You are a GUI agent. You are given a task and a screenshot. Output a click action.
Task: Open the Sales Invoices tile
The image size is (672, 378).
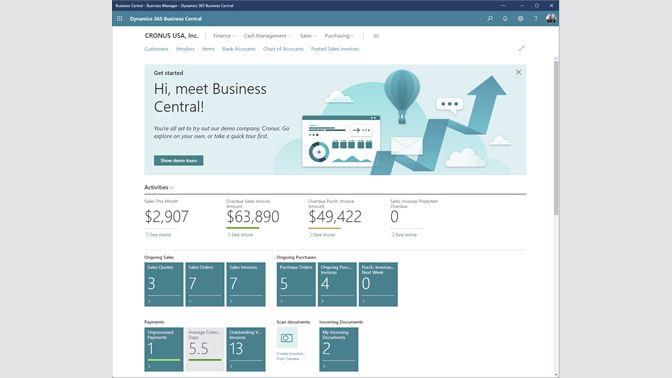pyautogui.click(x=246, y=285)
